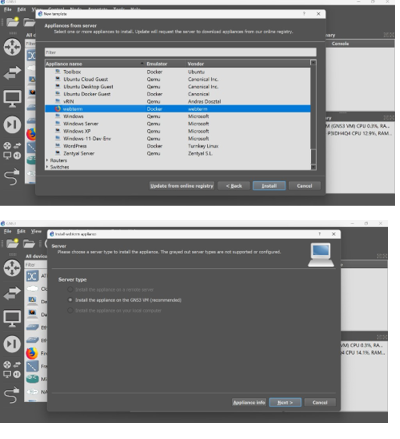This screenshot has height=439, width=400.
Task: Click the help question mark in New template dialog
Action: point(304,14)
